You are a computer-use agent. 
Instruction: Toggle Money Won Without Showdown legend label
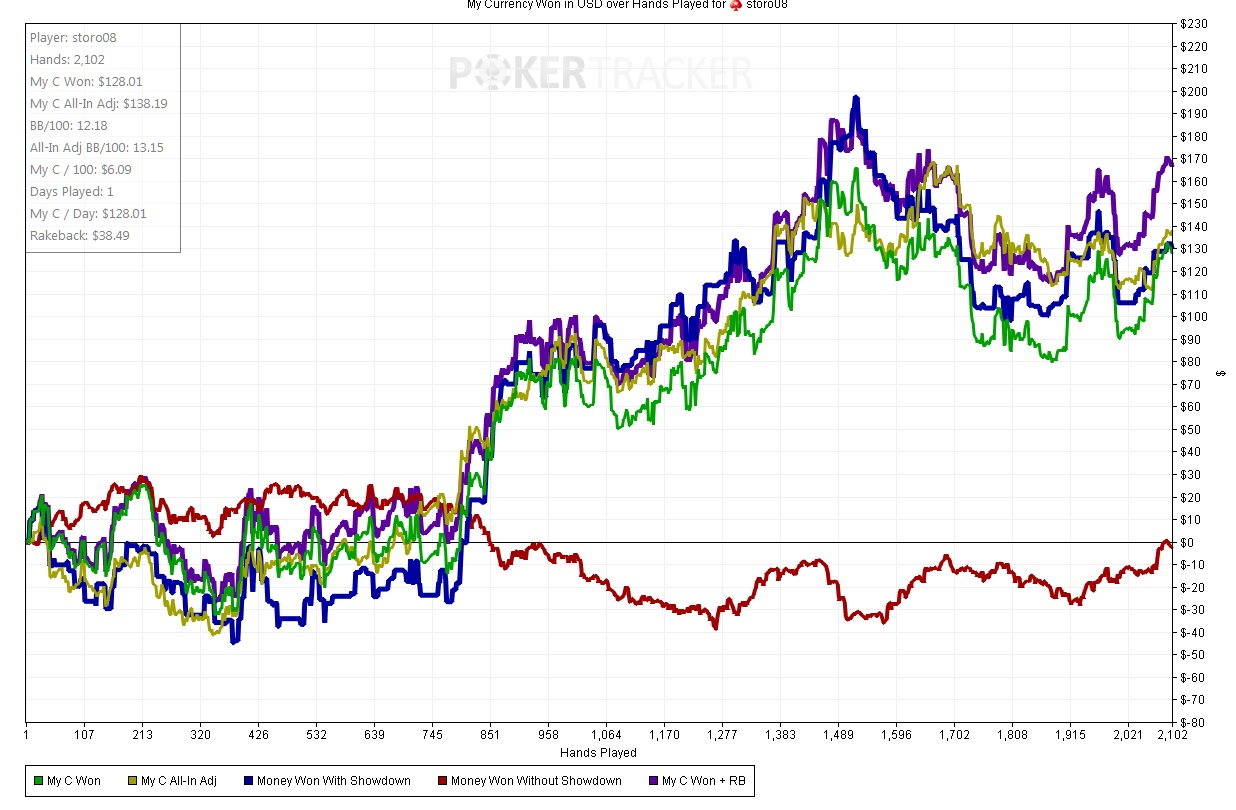click(536, 781)
